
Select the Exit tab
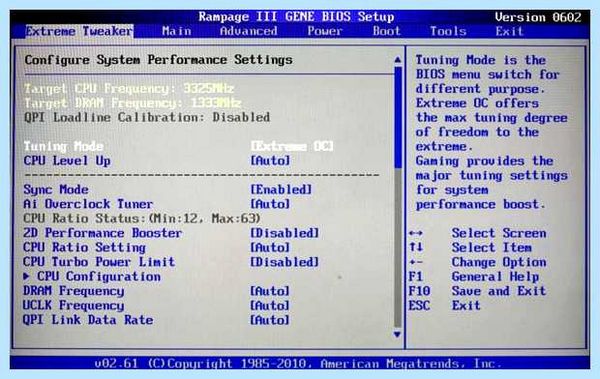[509, 31]
